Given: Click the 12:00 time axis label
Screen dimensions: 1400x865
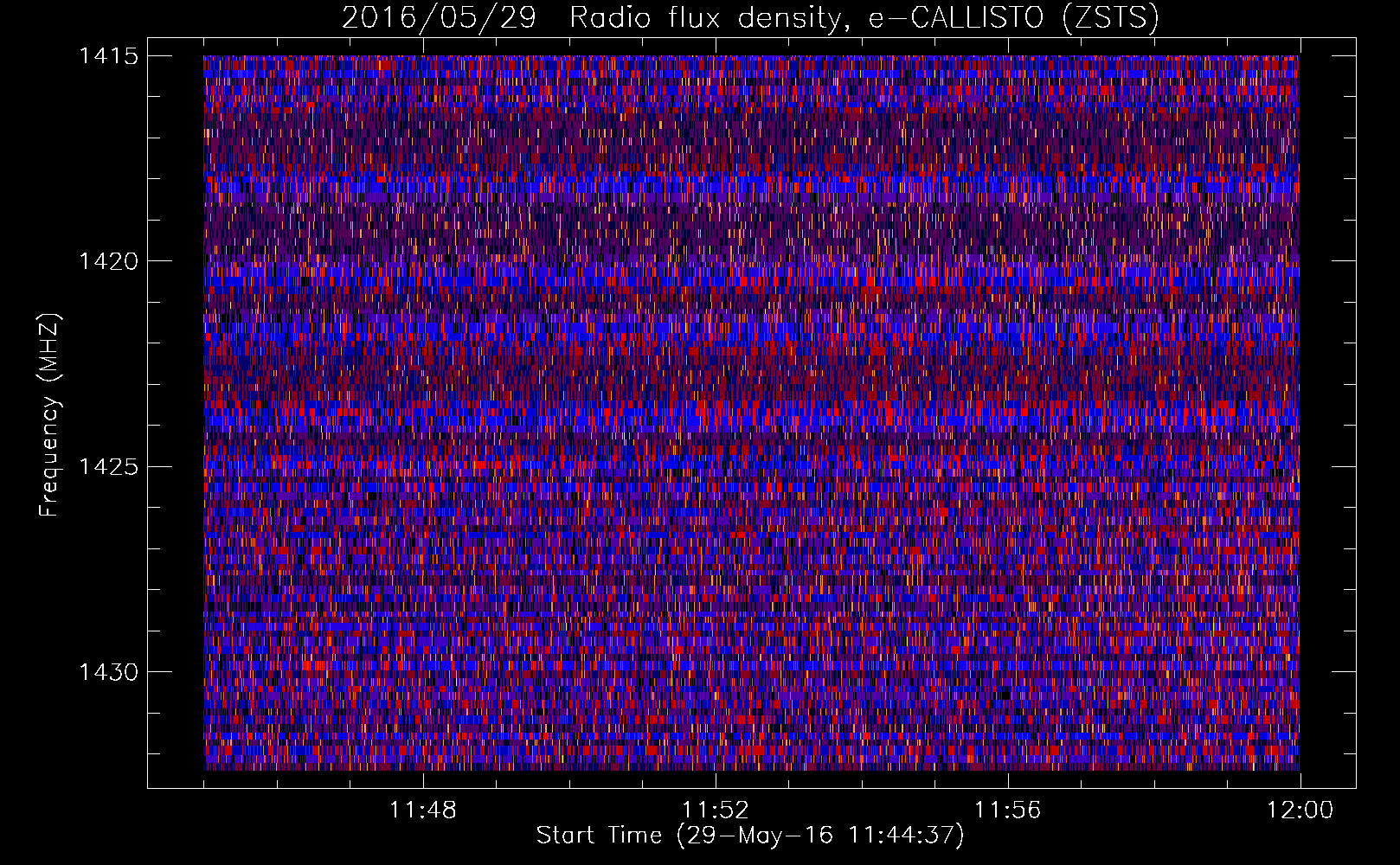Looking at the screenshot, I should (x=1300, y=811).
